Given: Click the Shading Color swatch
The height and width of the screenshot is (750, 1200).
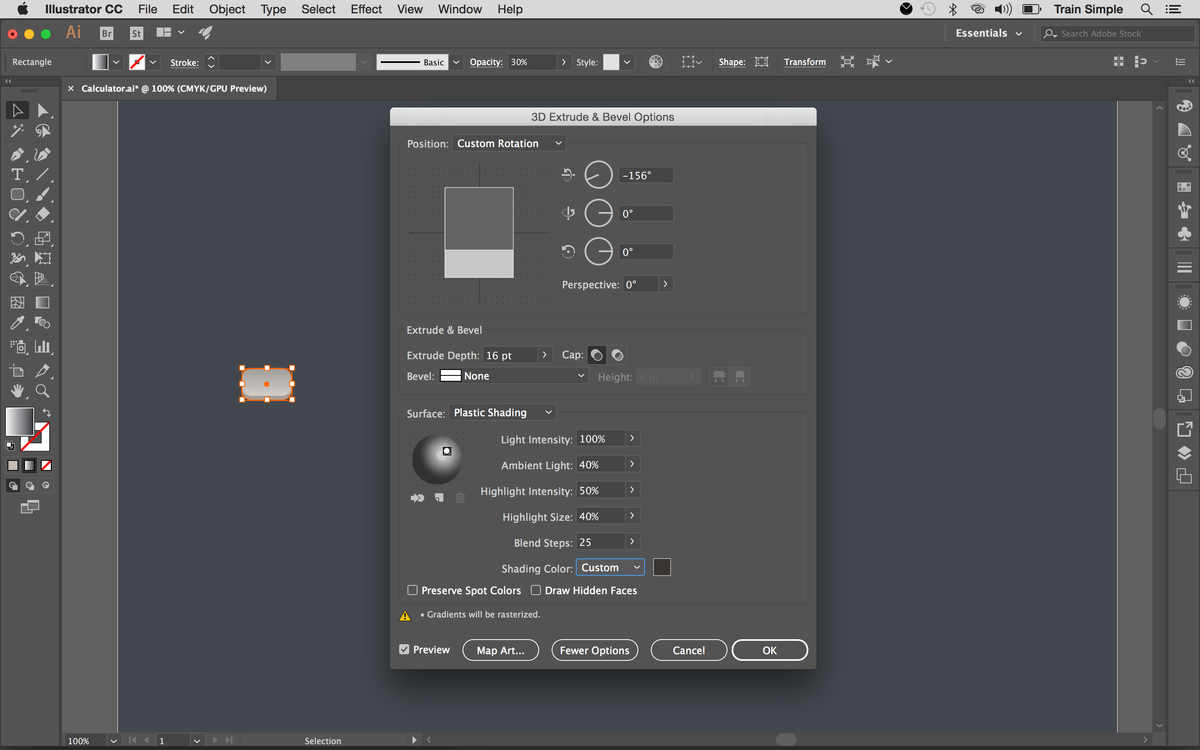Looking at the screenshot, I should click(x=661, y=567).
